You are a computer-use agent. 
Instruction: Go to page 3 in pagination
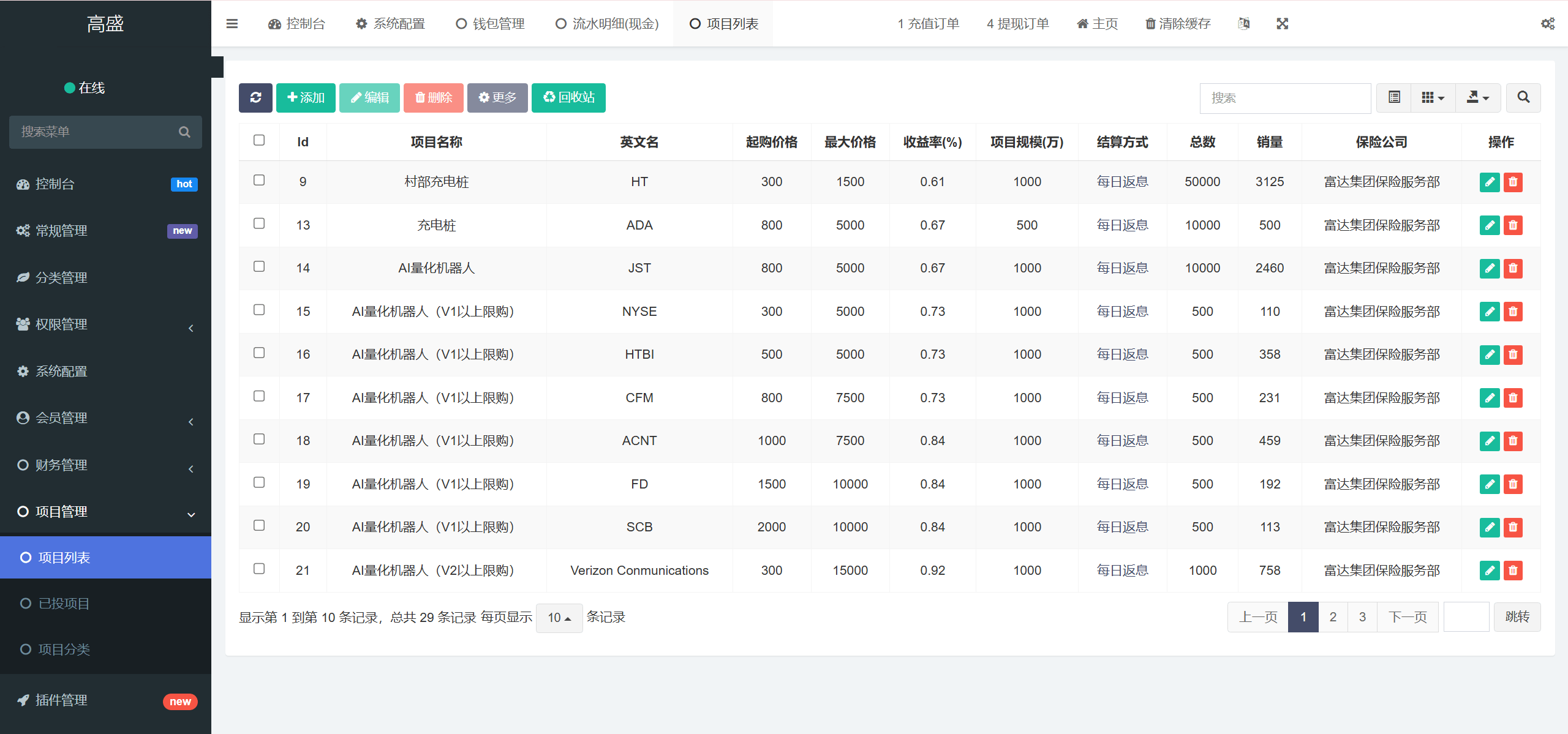pos(1362,616)
